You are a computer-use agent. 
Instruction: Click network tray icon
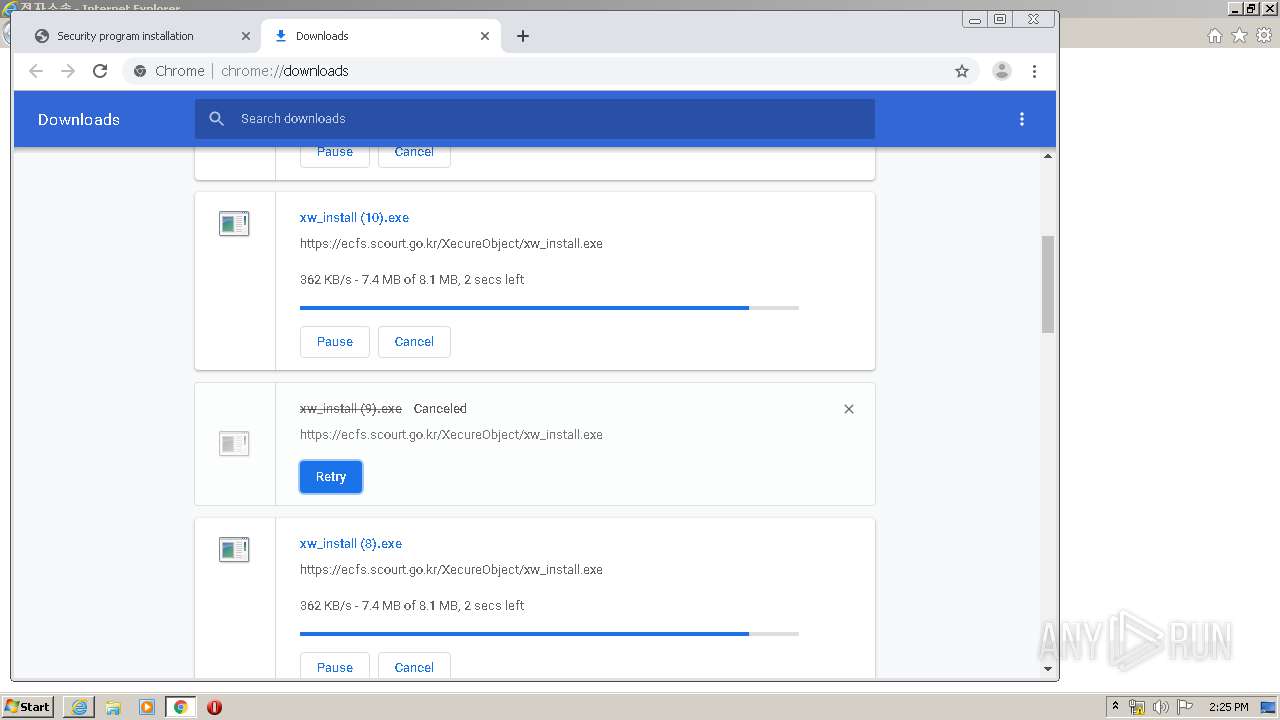1137,707
